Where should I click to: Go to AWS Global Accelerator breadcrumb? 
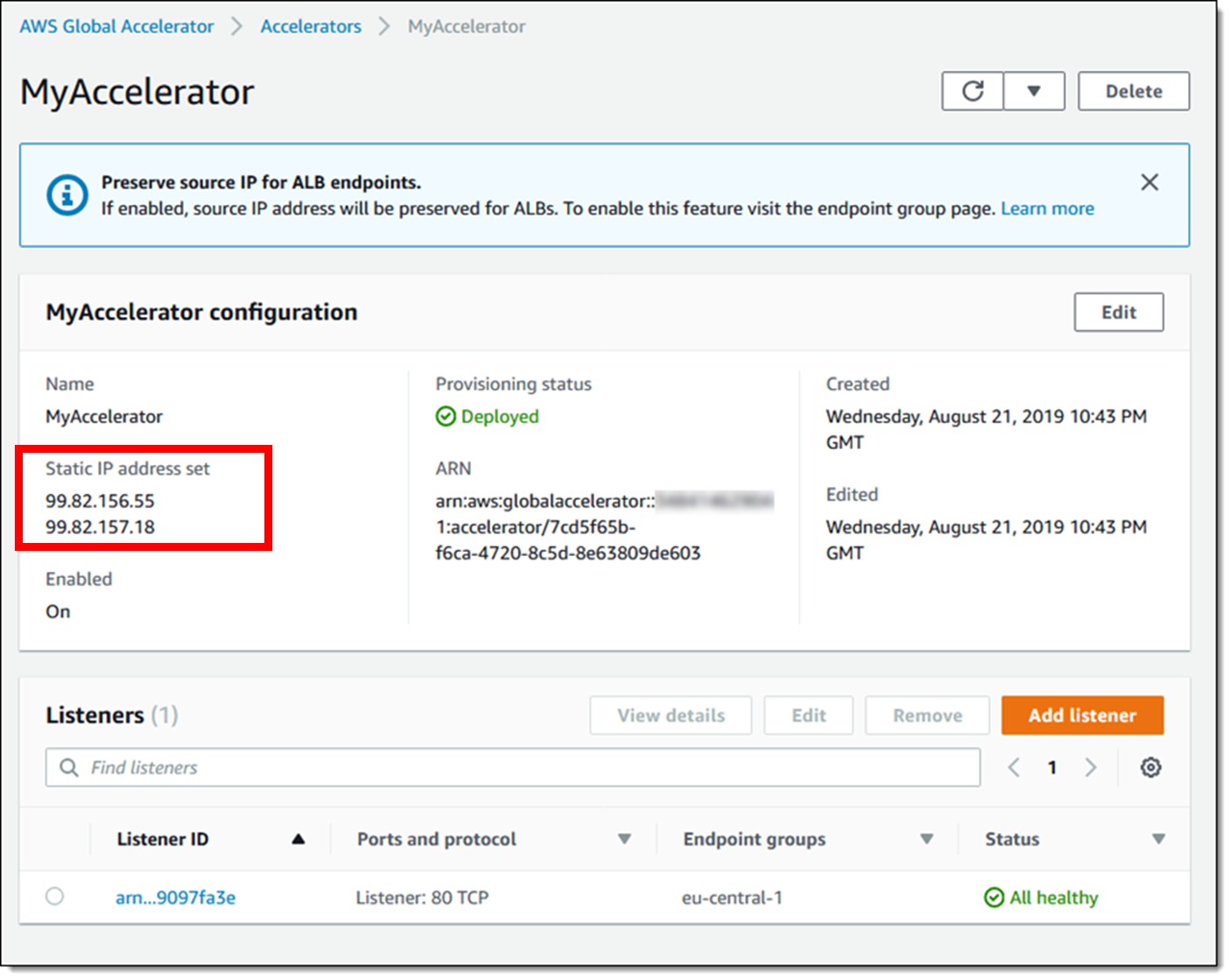[x=116, y=26]
